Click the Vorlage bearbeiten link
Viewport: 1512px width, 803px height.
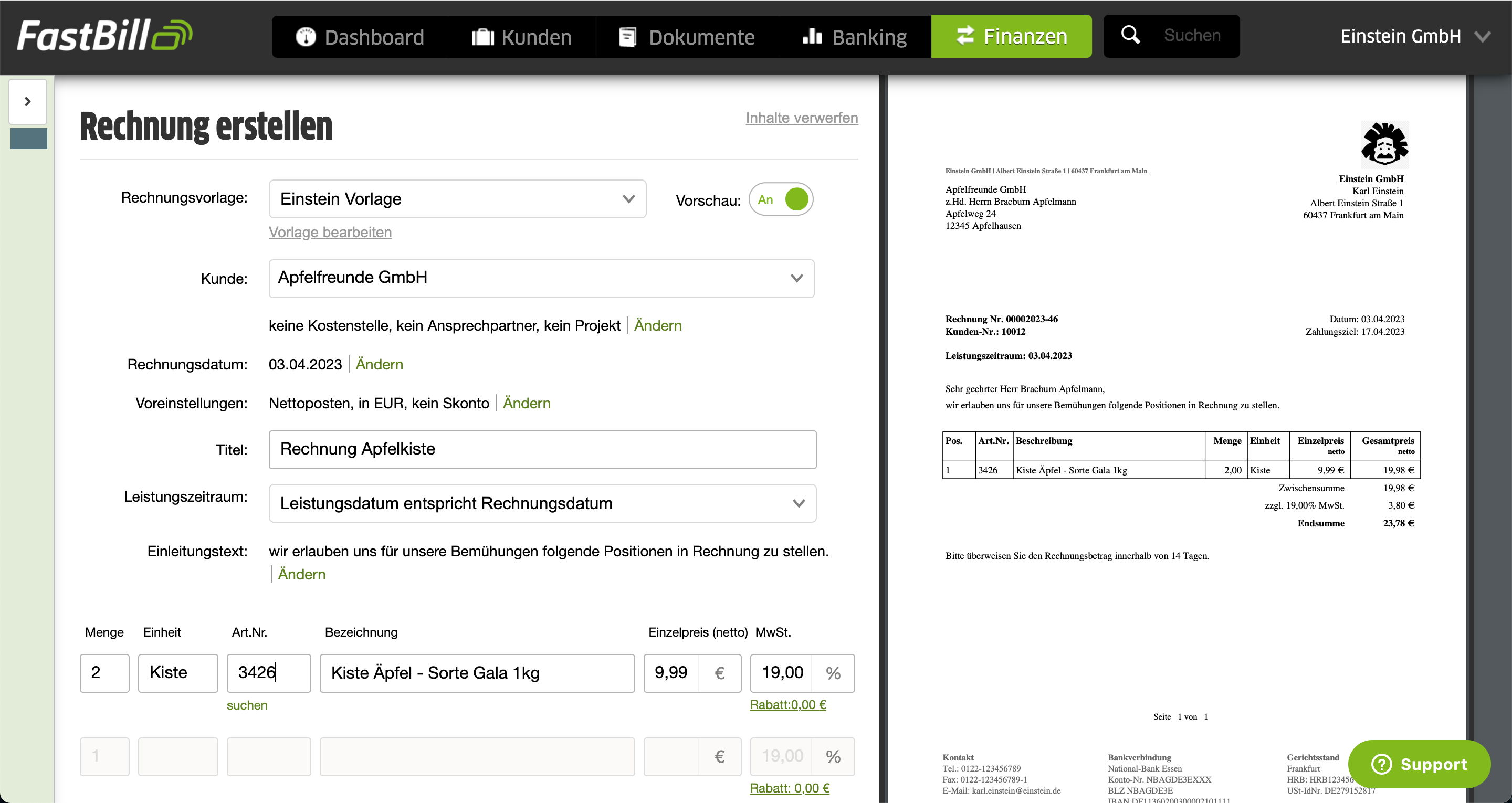point(330,232)
